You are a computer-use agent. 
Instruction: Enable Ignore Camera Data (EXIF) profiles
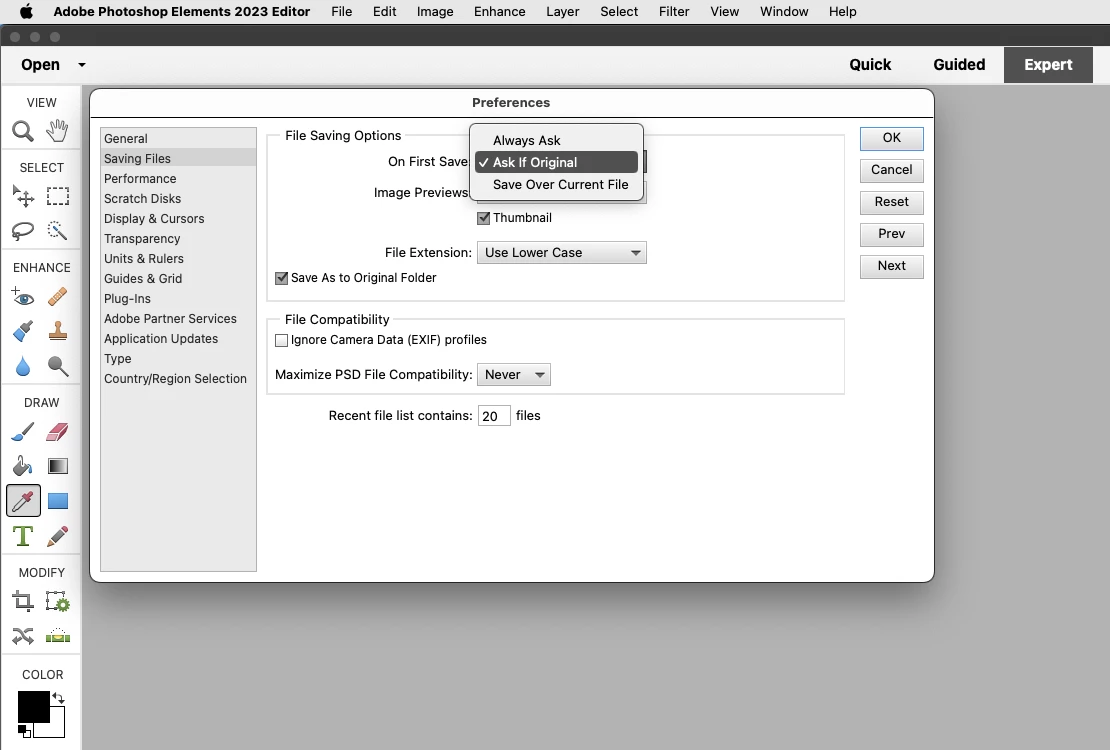click(281, 340)
